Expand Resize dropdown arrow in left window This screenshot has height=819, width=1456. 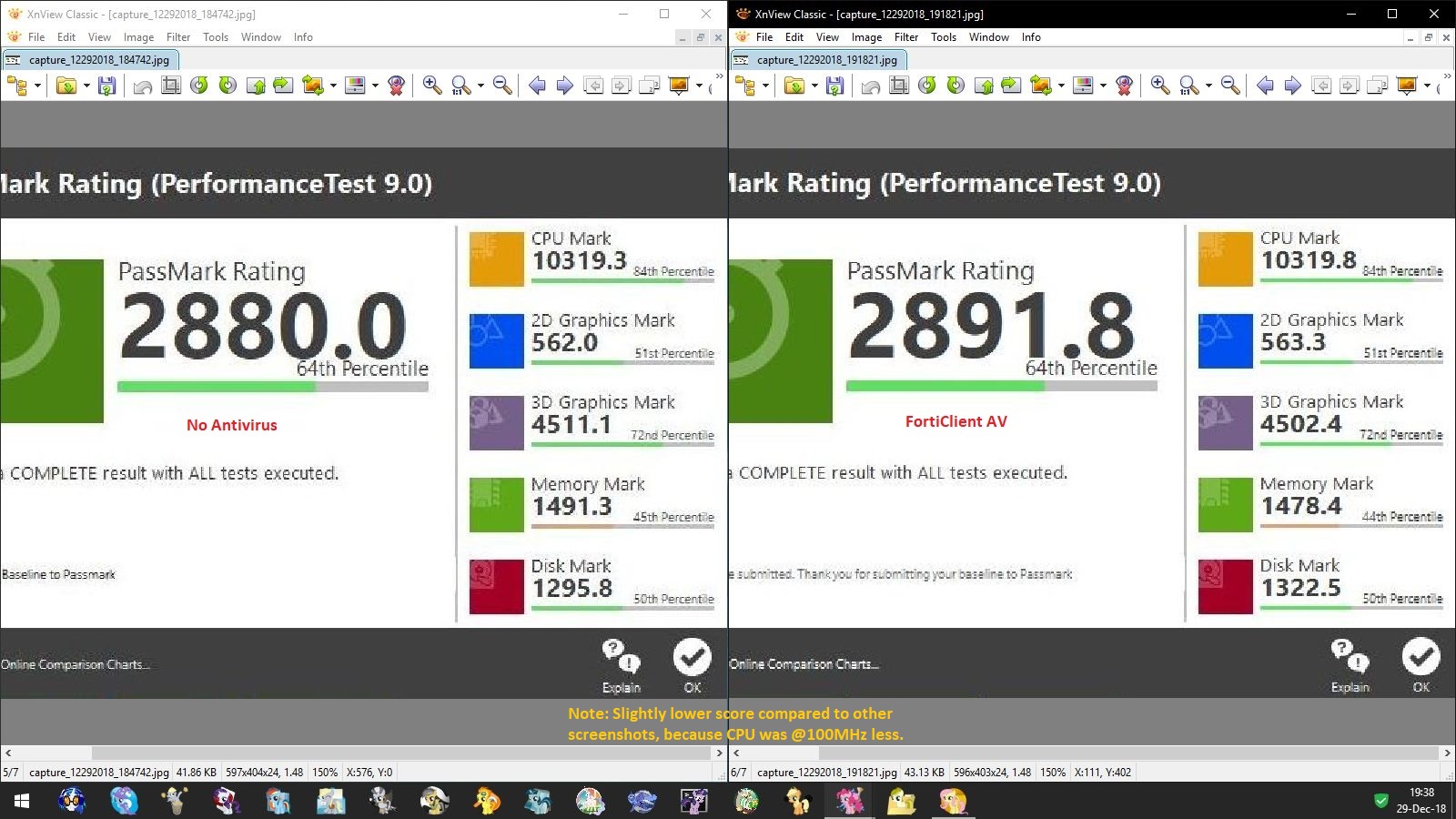coord(333,86)
